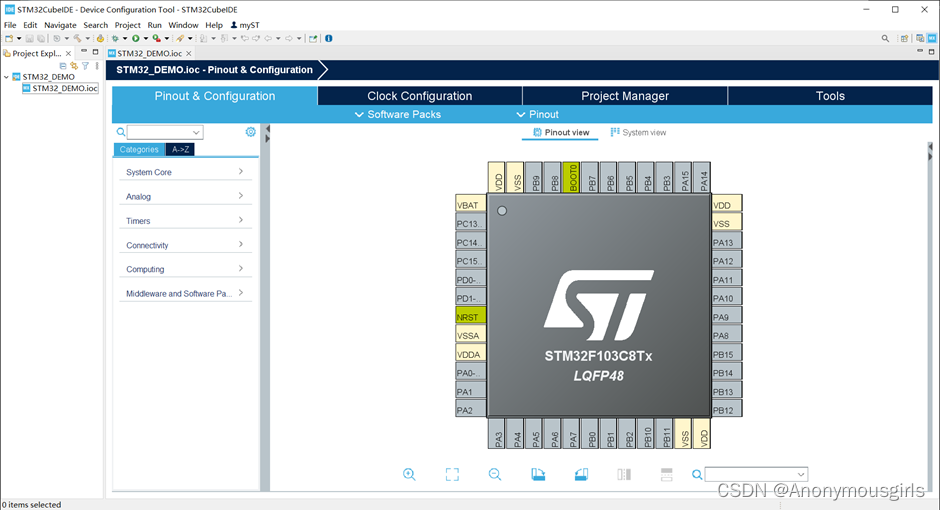The height and width of the screenshot is (510, 940).
Task: Open the myST menu
Action: (245, 25)
